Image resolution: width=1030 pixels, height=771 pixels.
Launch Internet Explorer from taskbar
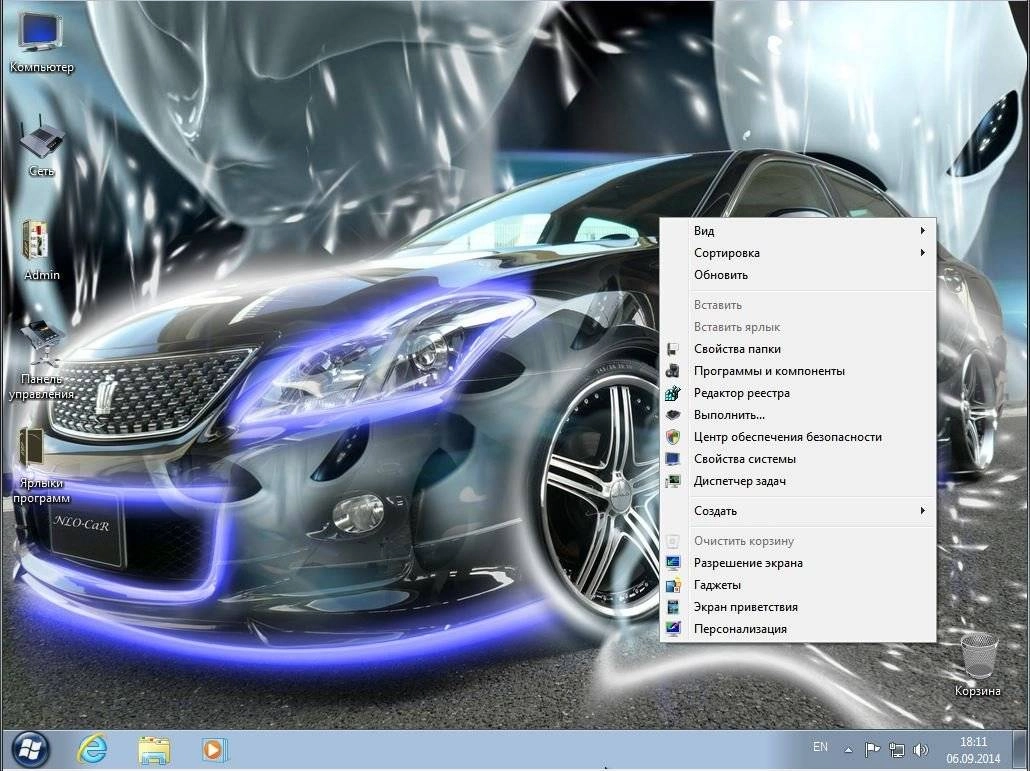(x=92, y=750)
